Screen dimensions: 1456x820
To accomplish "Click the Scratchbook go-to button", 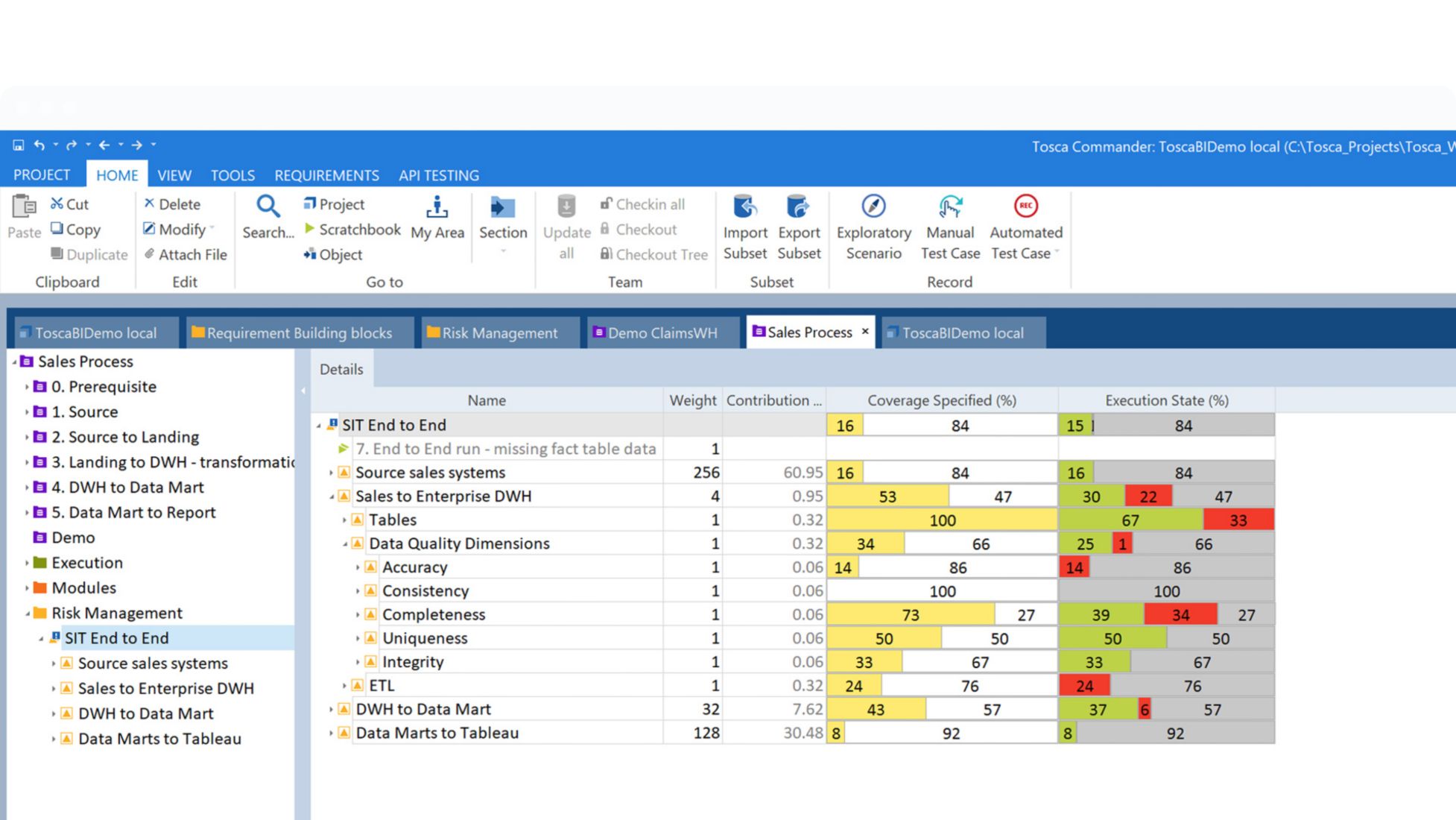I will coord(352,230).
